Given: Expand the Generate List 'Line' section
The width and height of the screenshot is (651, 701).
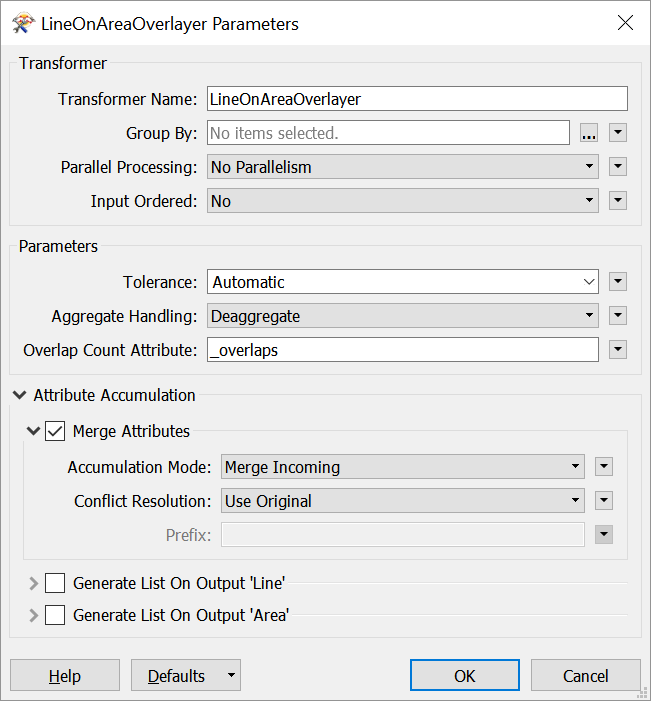Looking at the screenshot, I should (x=34, y=583).
